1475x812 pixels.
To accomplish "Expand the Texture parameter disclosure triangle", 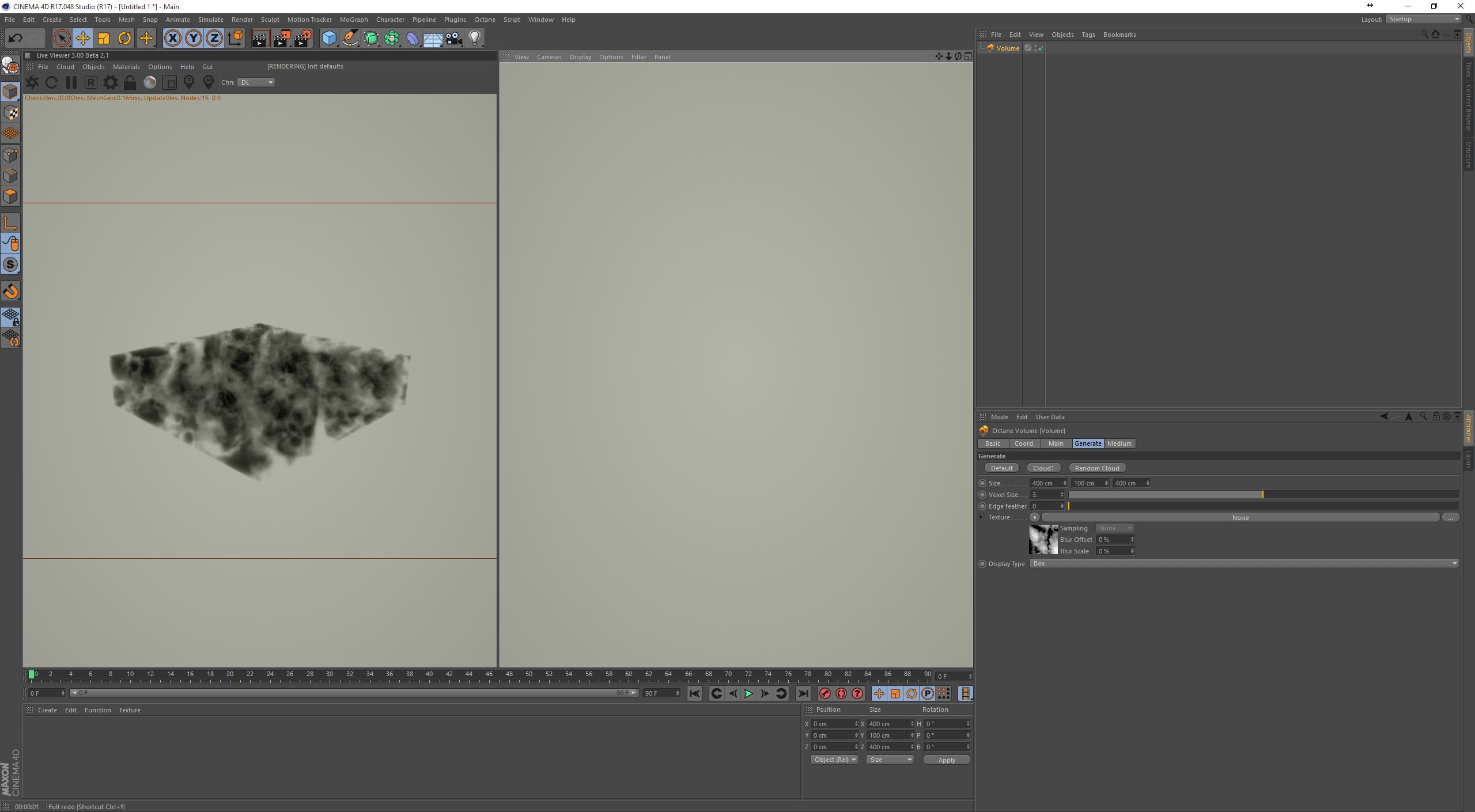I will (981, 517).
